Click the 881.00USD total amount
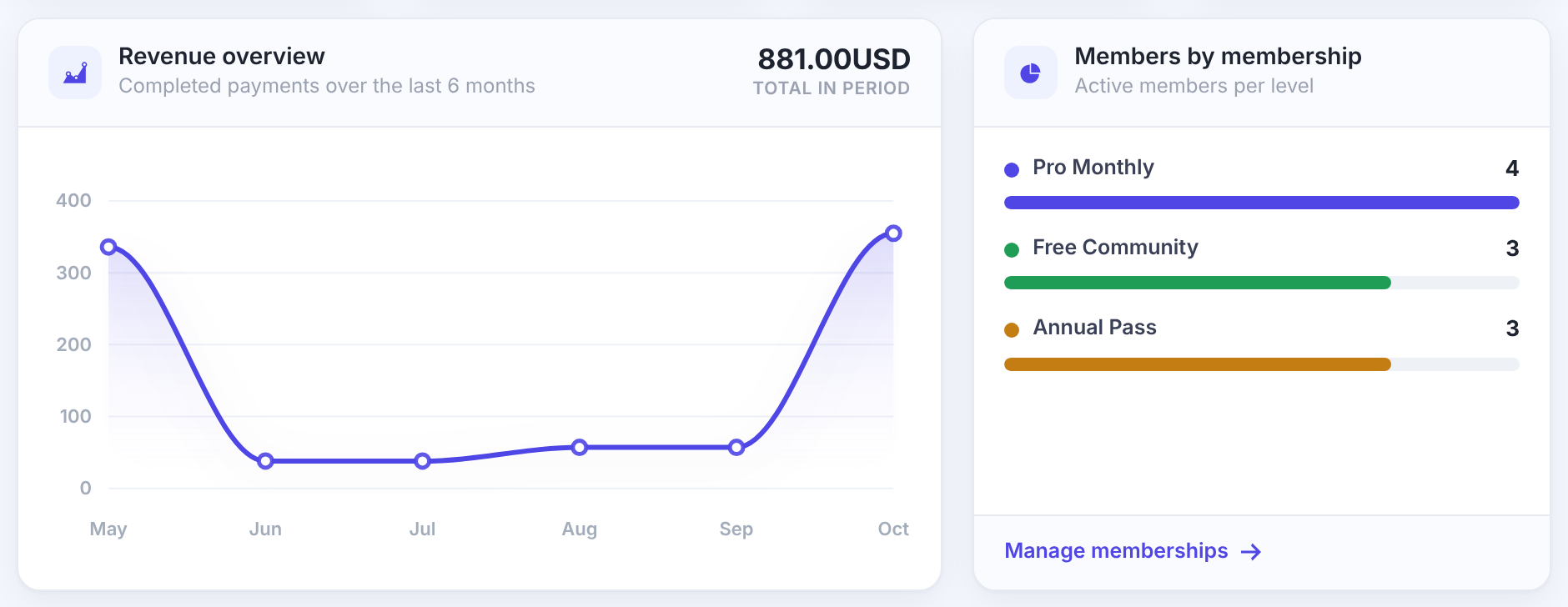This screenshot has height=607, width=1568. coord(834,59)
